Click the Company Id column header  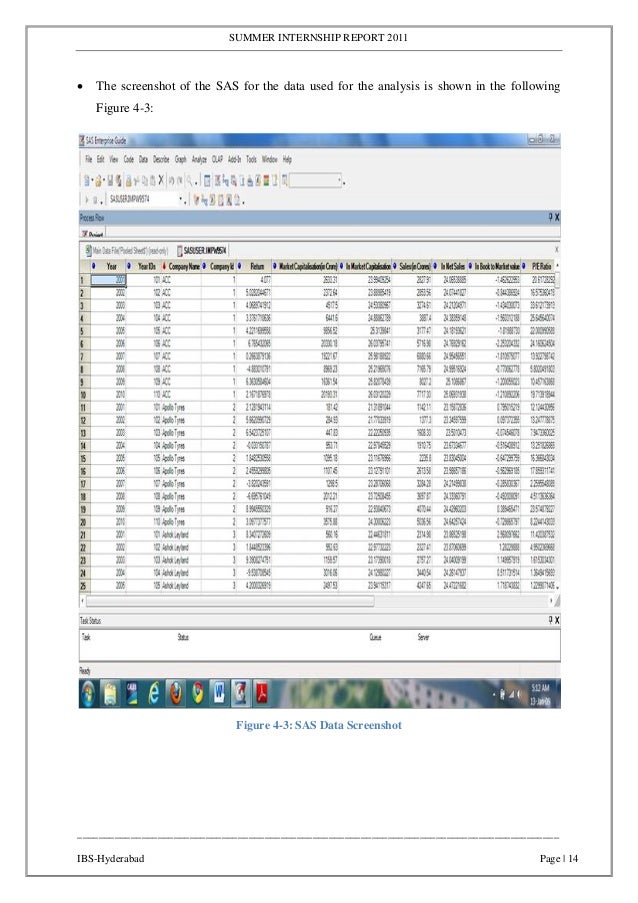tap(219, 266)
